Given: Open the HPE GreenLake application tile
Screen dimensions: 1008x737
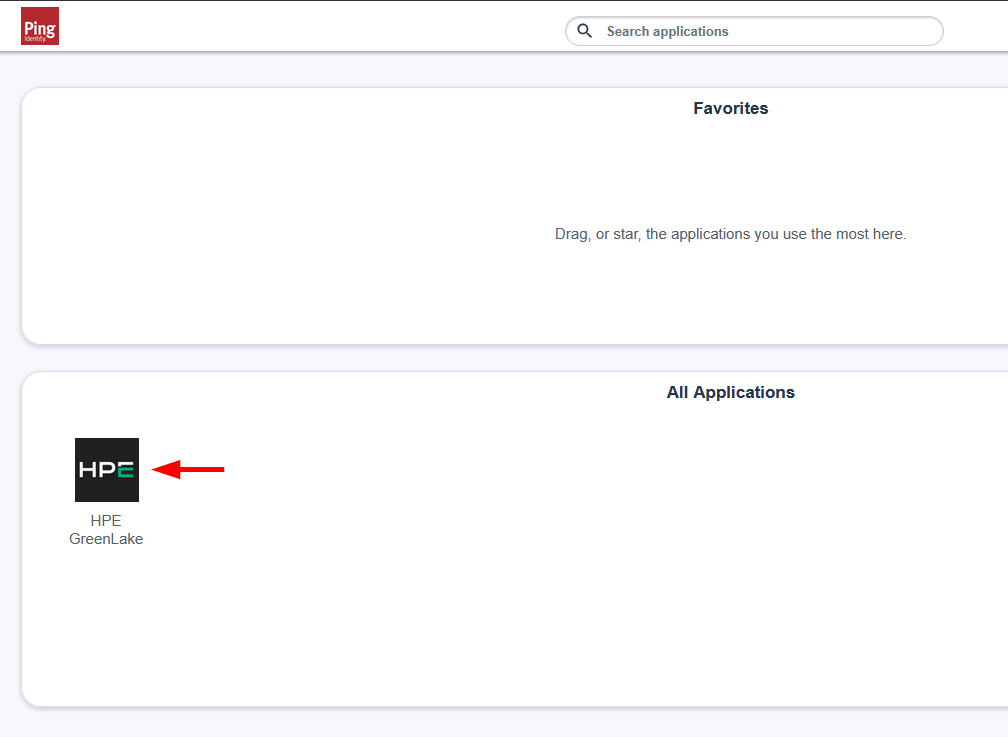Looking at the screenshot, I should coord(107,470).
